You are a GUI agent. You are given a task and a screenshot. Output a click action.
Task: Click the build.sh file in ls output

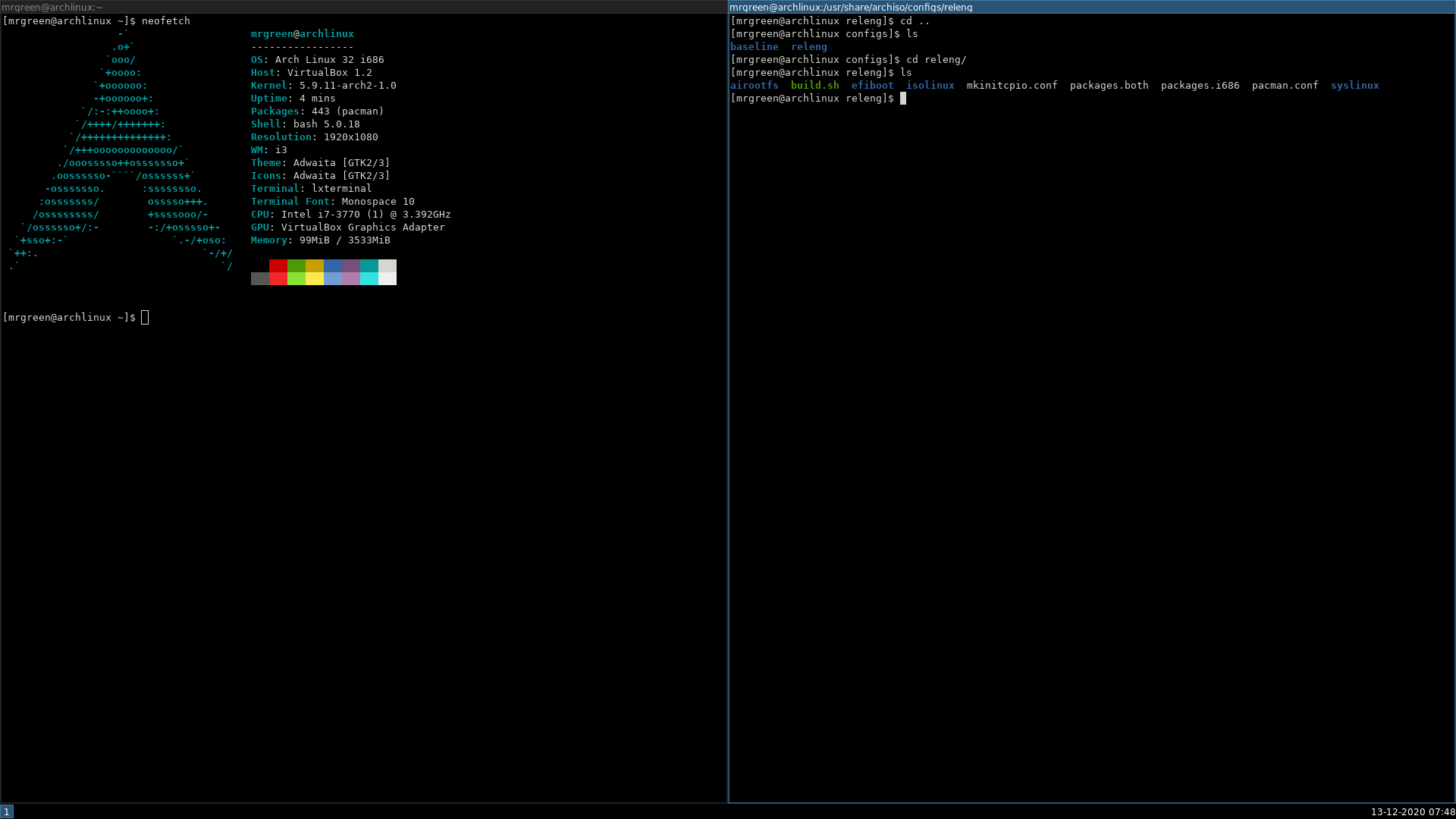coord(815,86)
